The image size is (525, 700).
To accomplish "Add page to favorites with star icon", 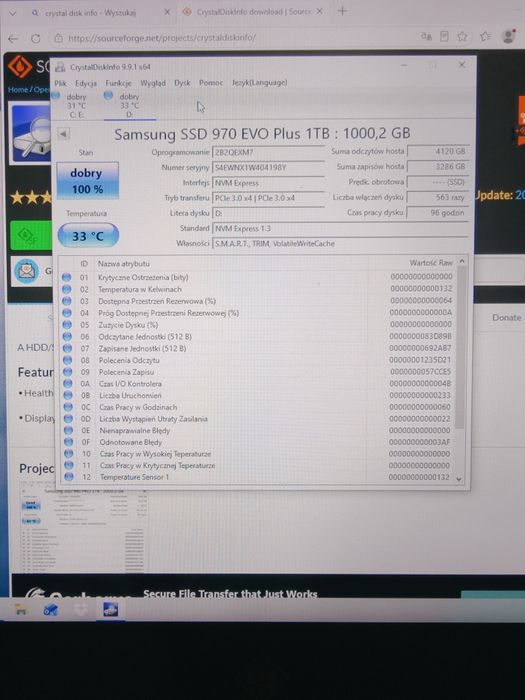I will point(462,36).
